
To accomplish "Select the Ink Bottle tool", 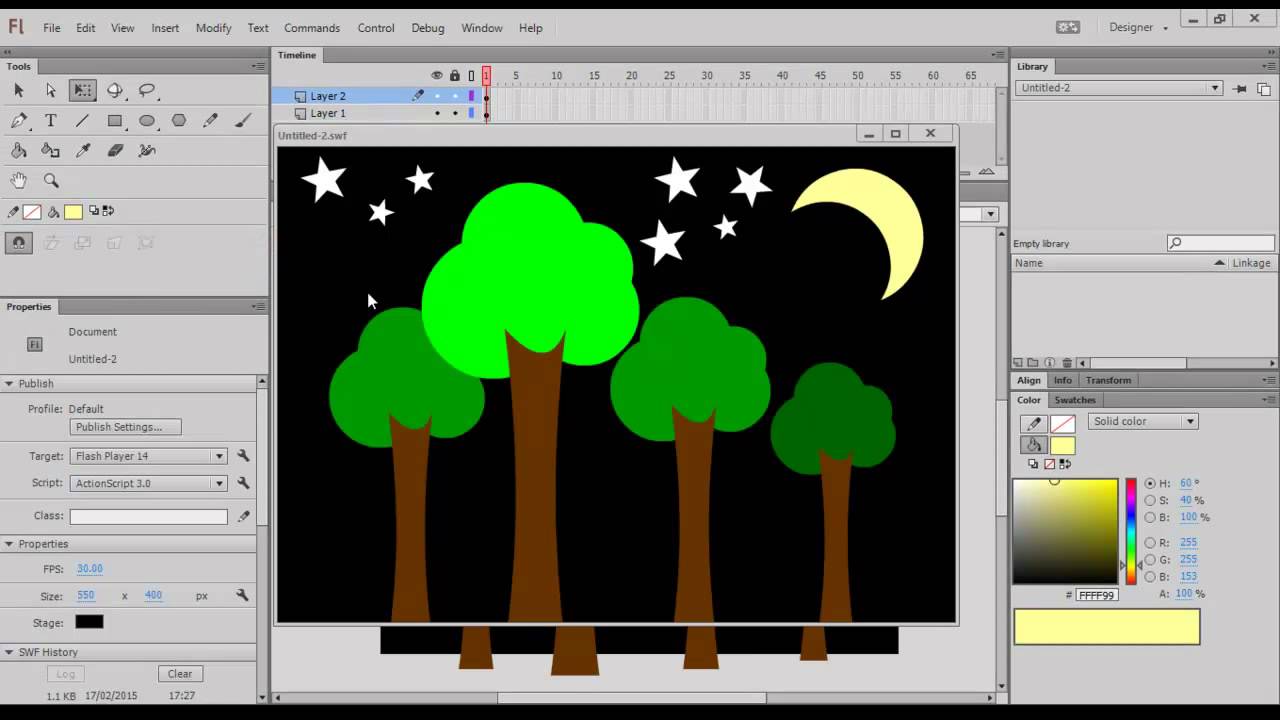I will point(51,151).
